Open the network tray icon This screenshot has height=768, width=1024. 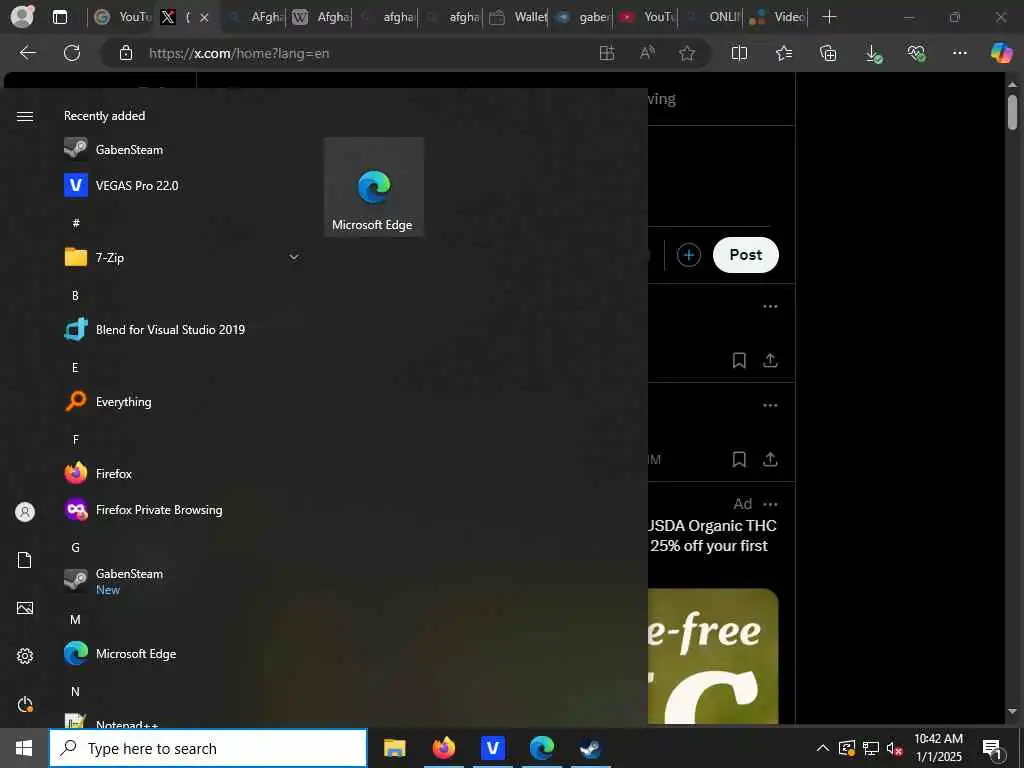[871, 748]
